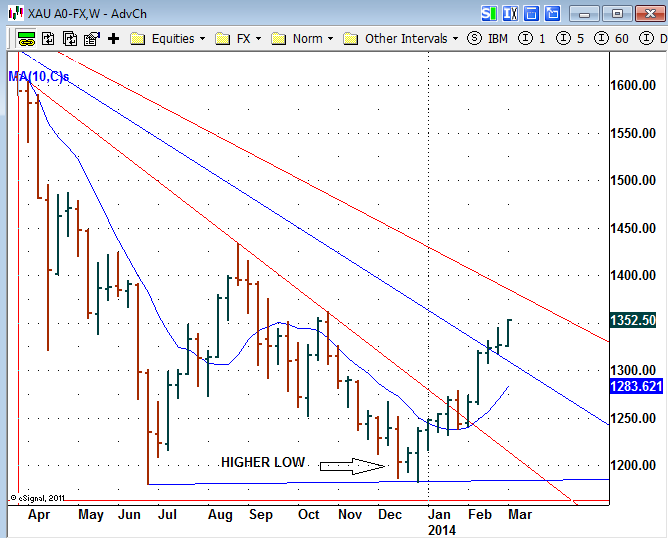Click the blue window-frame title bar icon

pos(531,14)
